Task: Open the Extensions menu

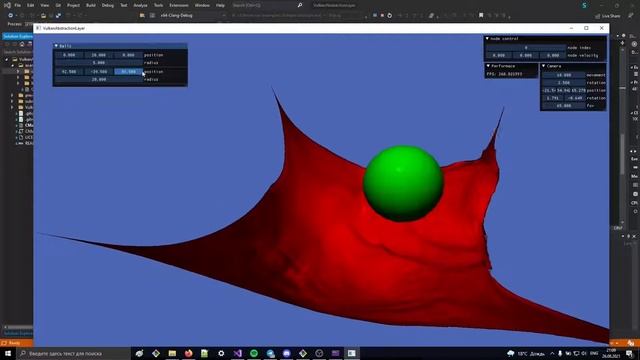Action: (179, 5)
